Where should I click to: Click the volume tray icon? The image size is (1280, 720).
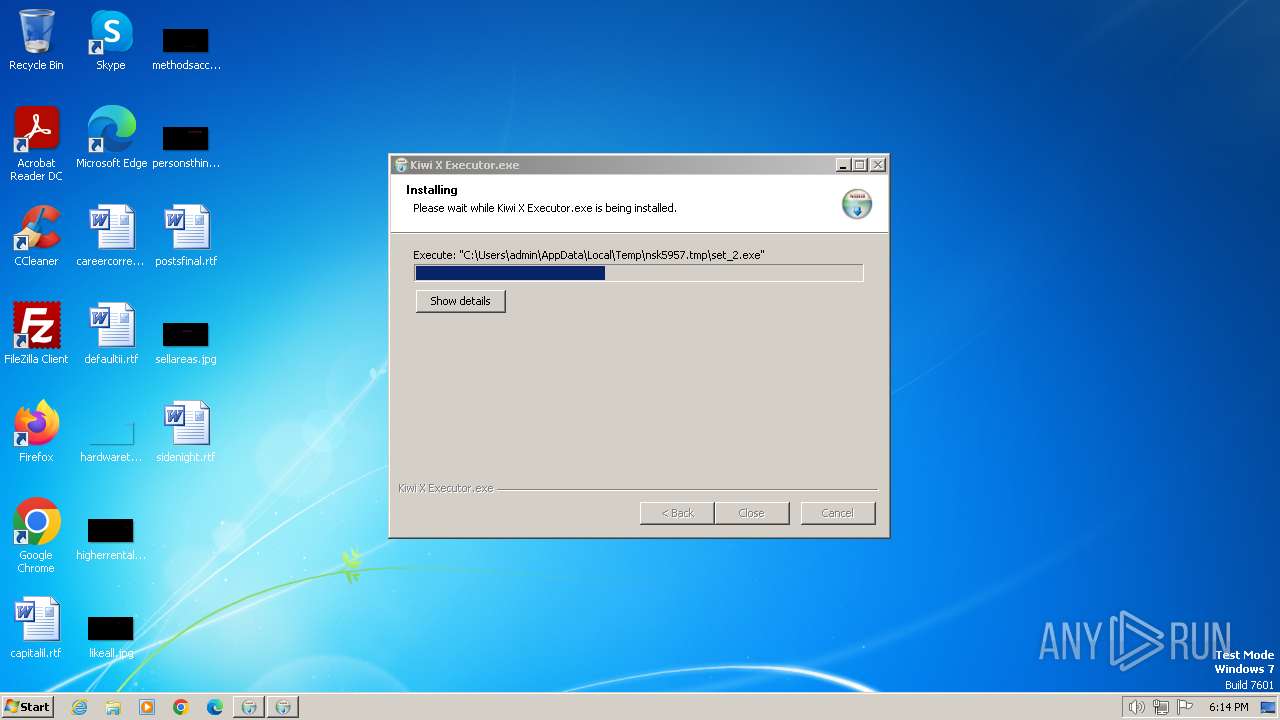(x=1136, y=707)
